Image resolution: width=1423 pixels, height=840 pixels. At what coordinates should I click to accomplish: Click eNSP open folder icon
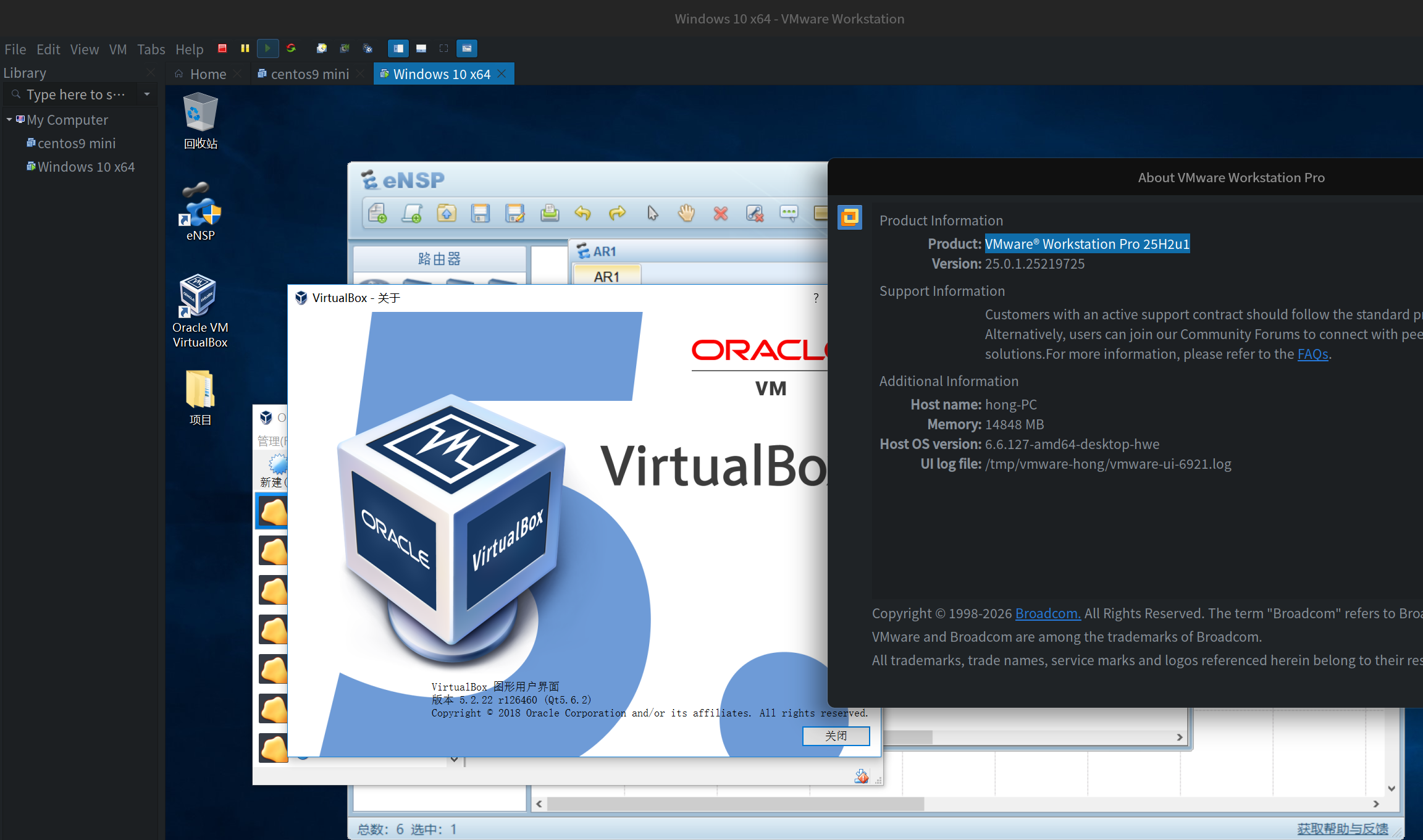446,214
